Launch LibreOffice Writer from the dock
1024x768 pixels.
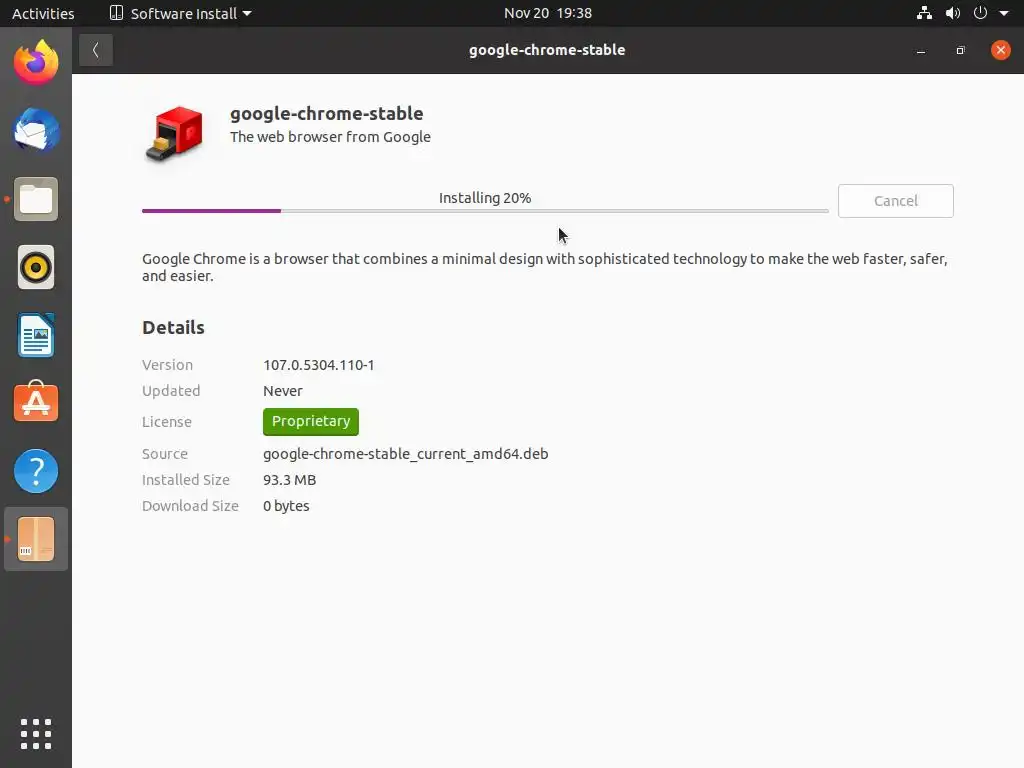point(36,335)
